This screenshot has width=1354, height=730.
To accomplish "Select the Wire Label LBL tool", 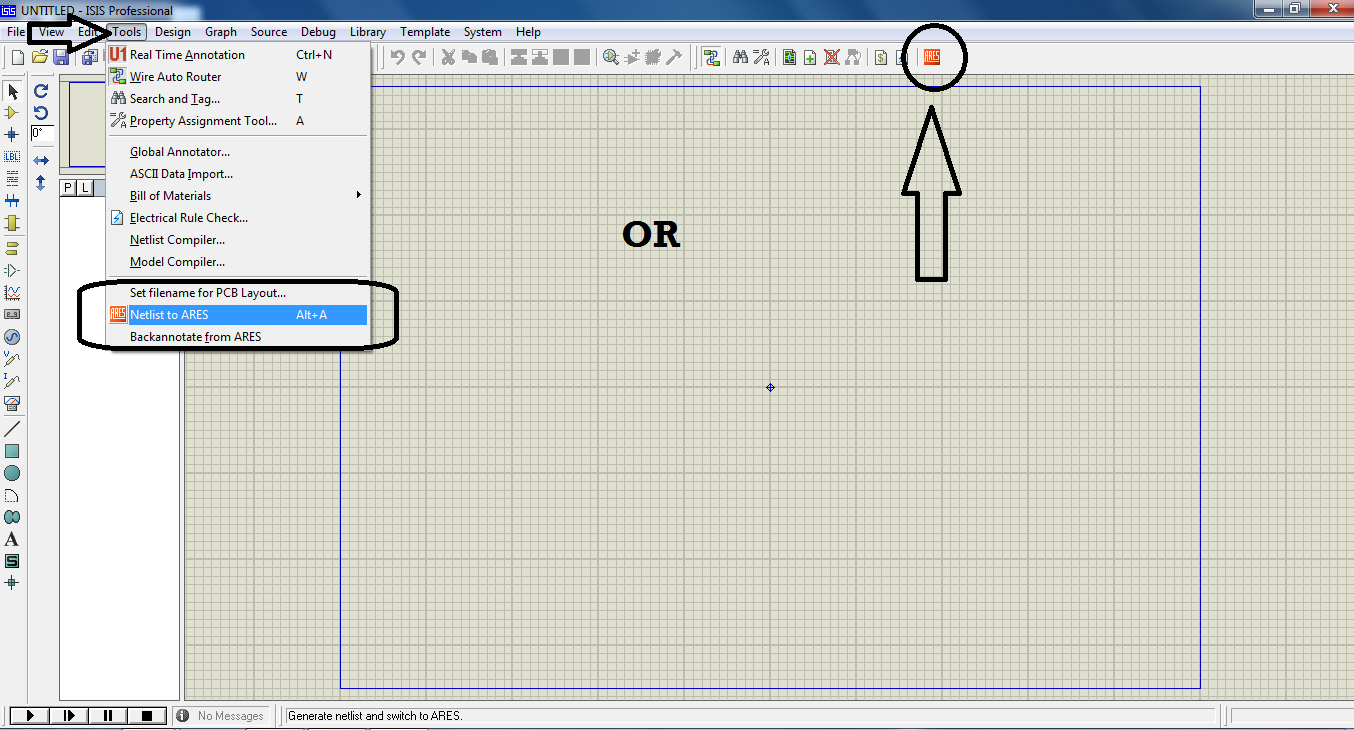I will click(x=12, y=157).
